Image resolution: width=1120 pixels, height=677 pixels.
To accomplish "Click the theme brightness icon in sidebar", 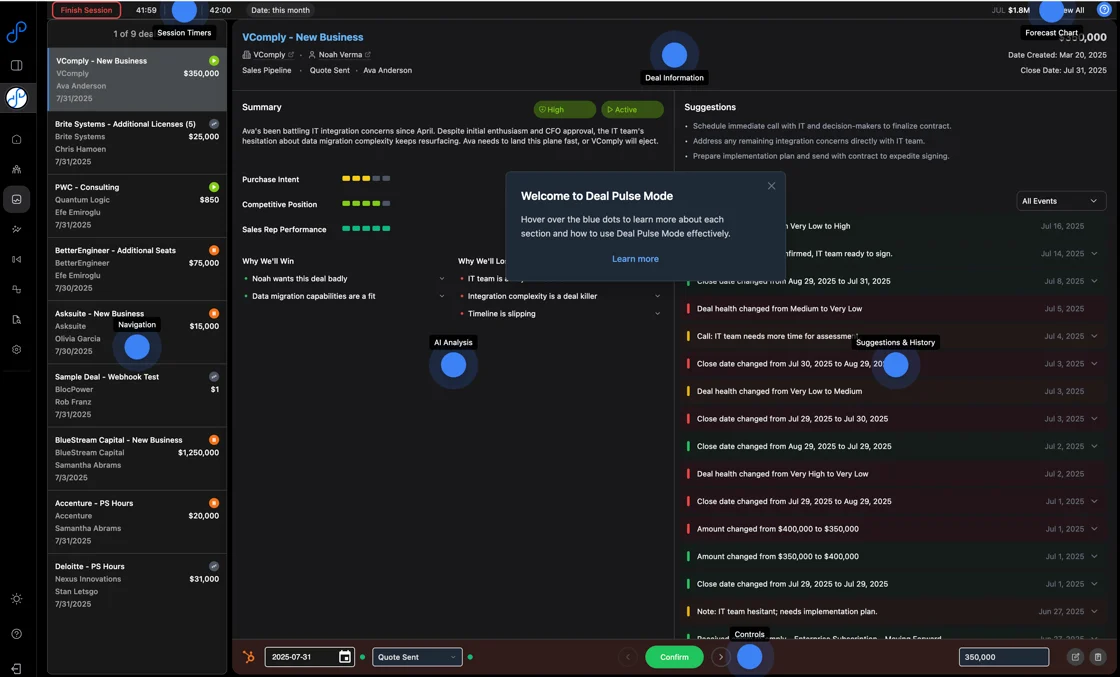I will coord(16,598).
